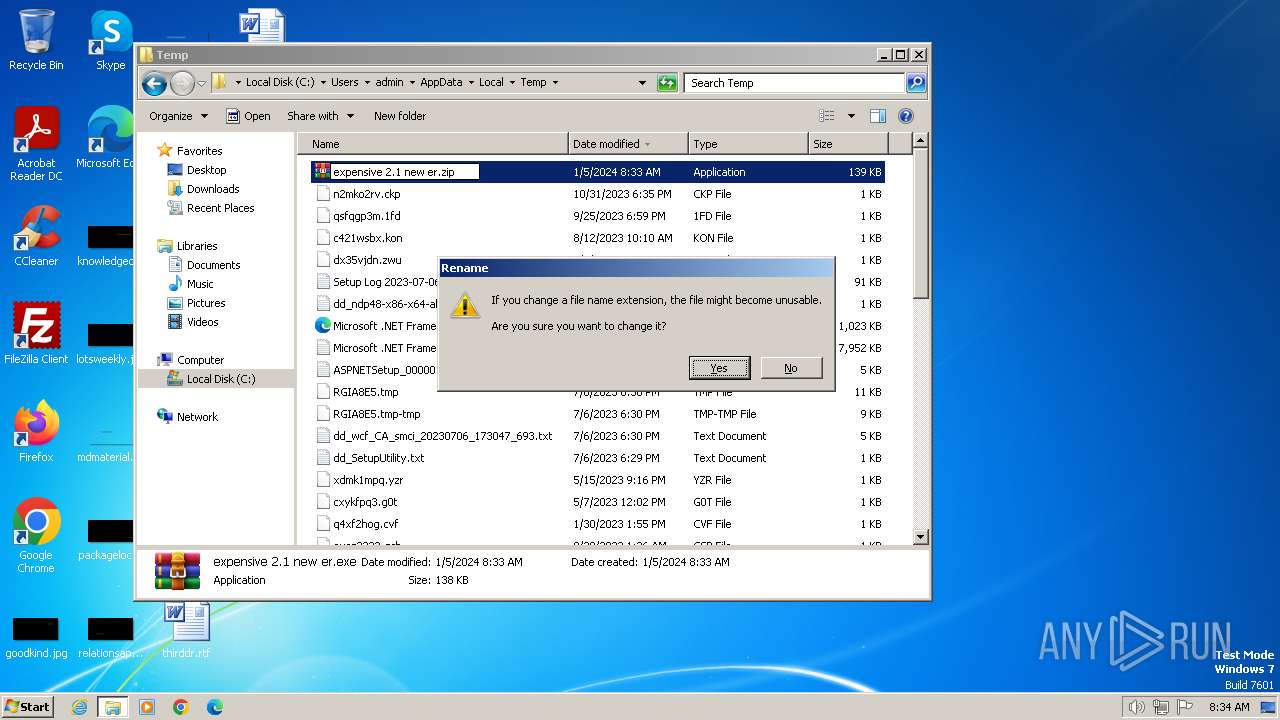The width and height of the screenshot is (1280, 720).
Task: Open Videos library
Action: [202, 322]
